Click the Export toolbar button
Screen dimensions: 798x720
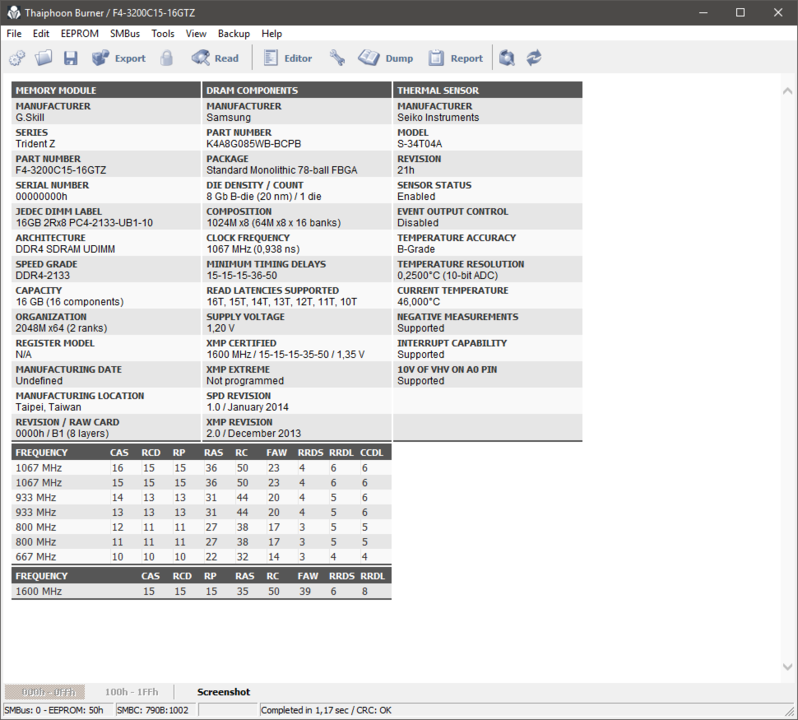pos(119,58)
